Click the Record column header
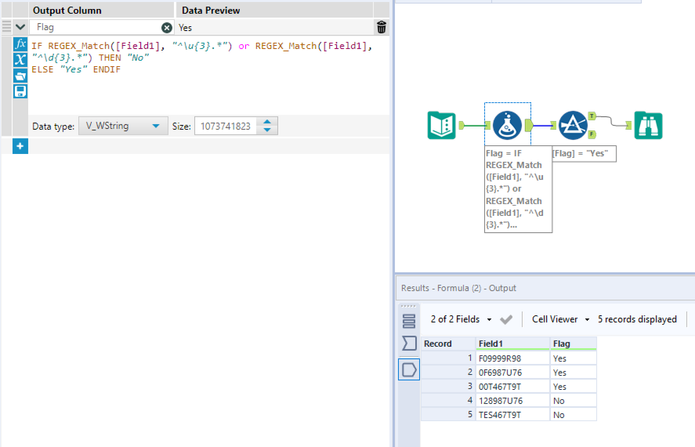Screen dimensions: 695x447 [448, 344]
